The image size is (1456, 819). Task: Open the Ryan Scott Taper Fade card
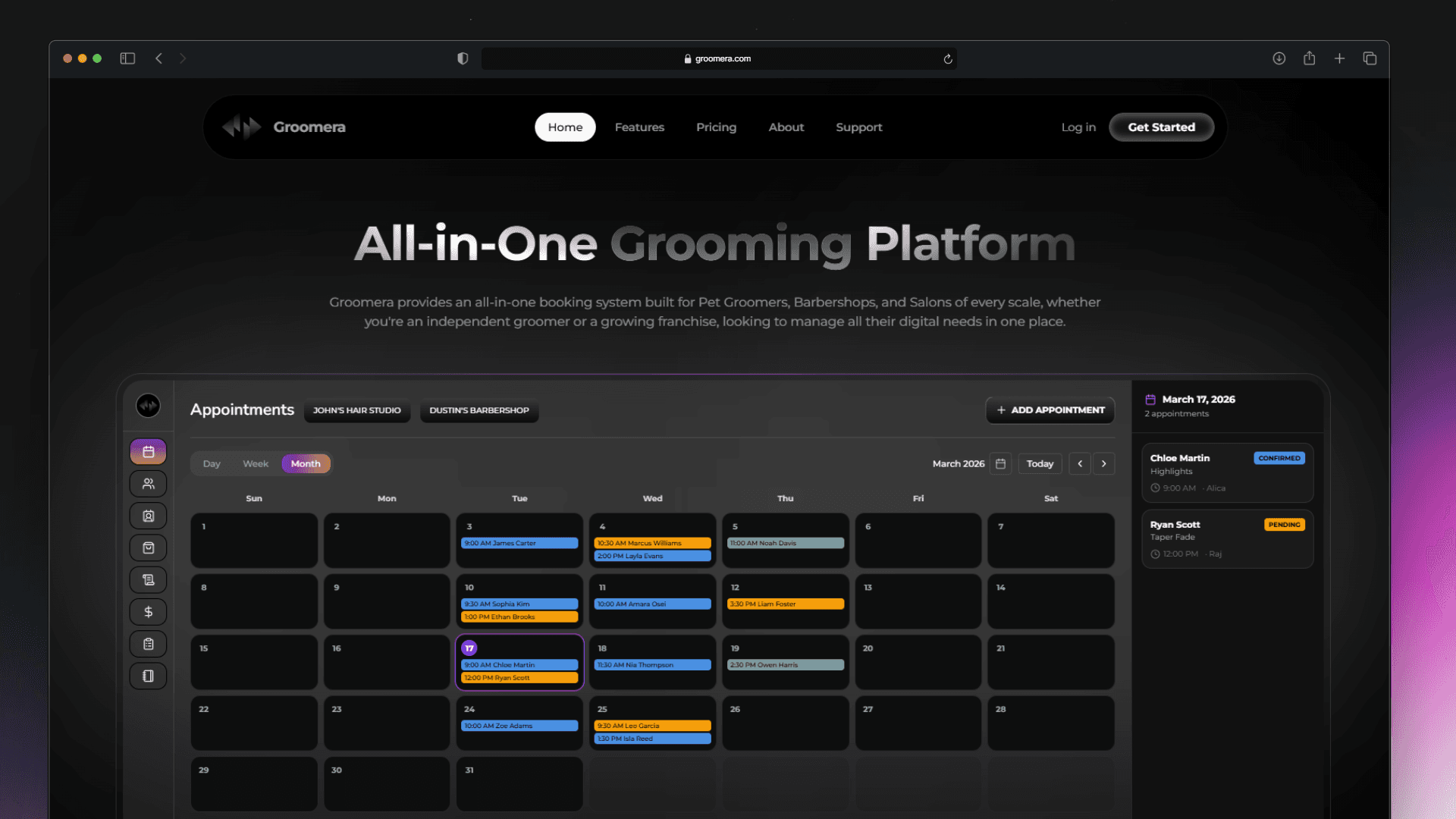(x=1227, y=538)
